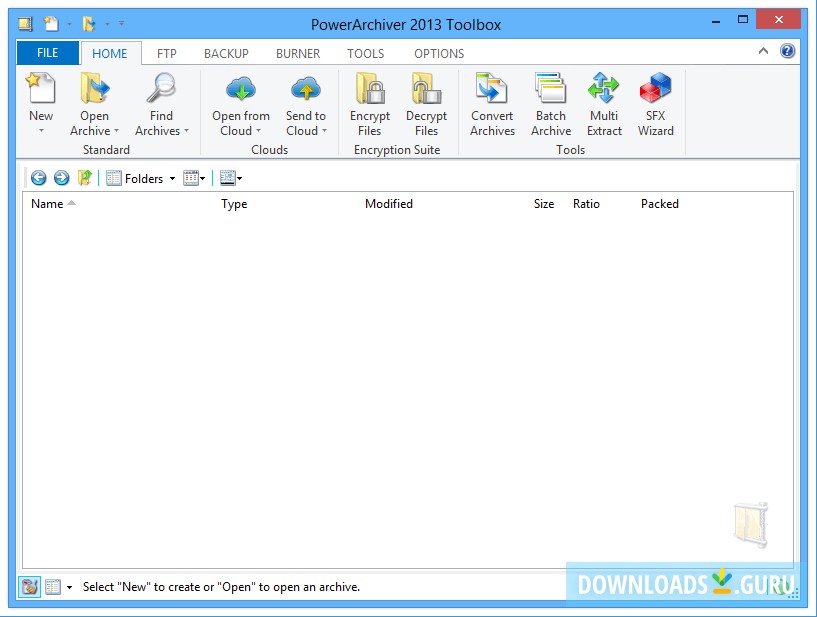
Task: Sort by the Size column header
Action: 544,204
